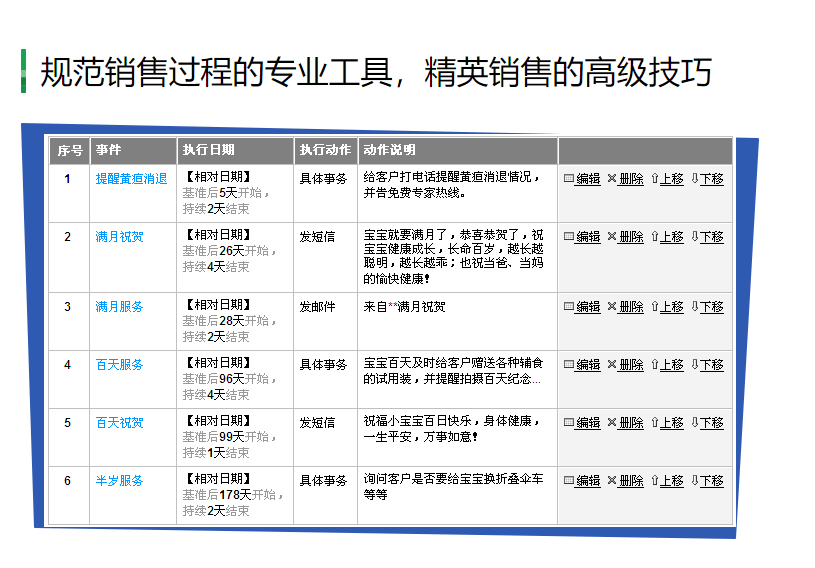Click up-arrow icon in row 3 满月服务

click(655, 307)
